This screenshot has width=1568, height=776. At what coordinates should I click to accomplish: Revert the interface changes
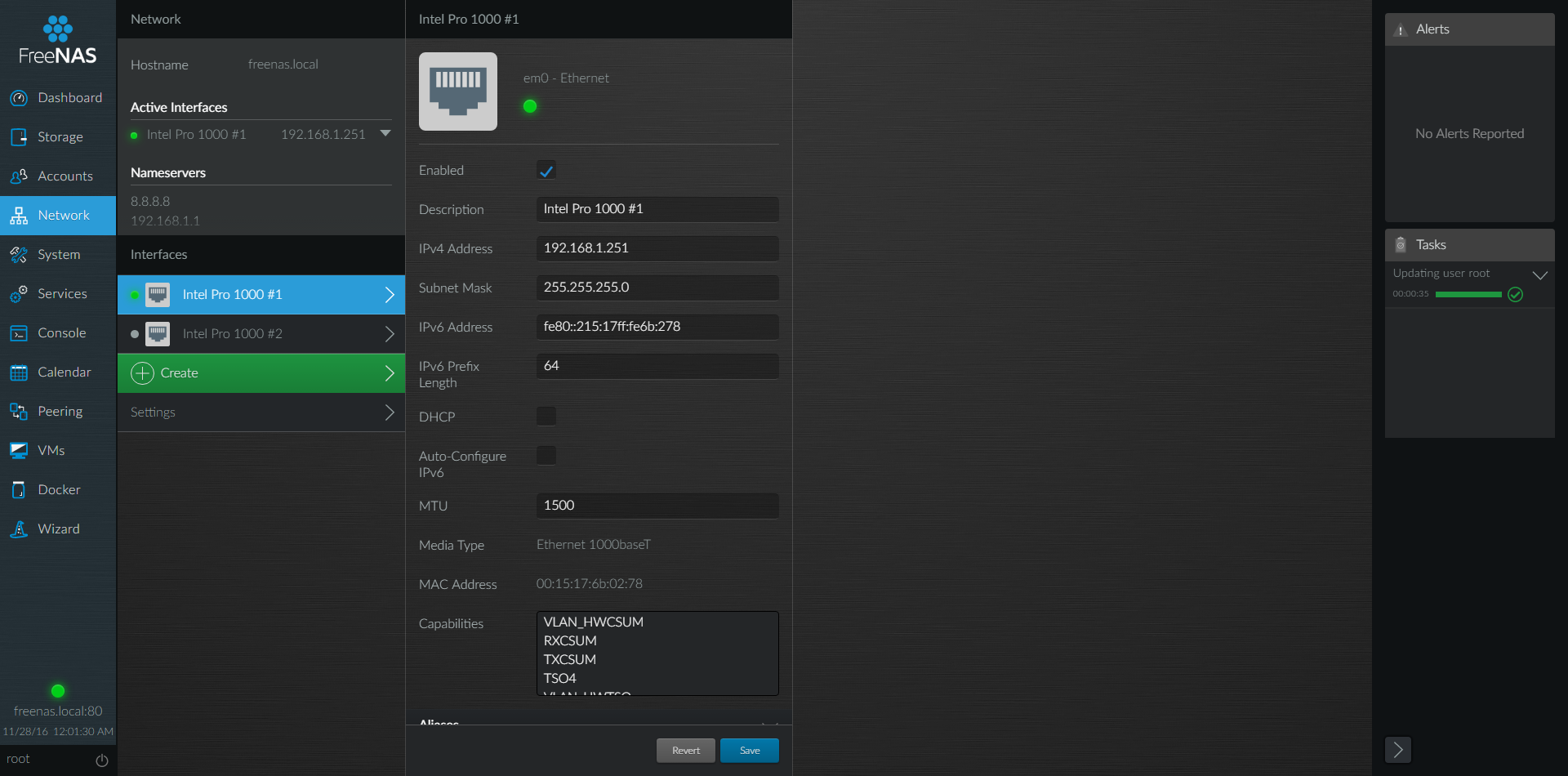click(x=685, y=750)
